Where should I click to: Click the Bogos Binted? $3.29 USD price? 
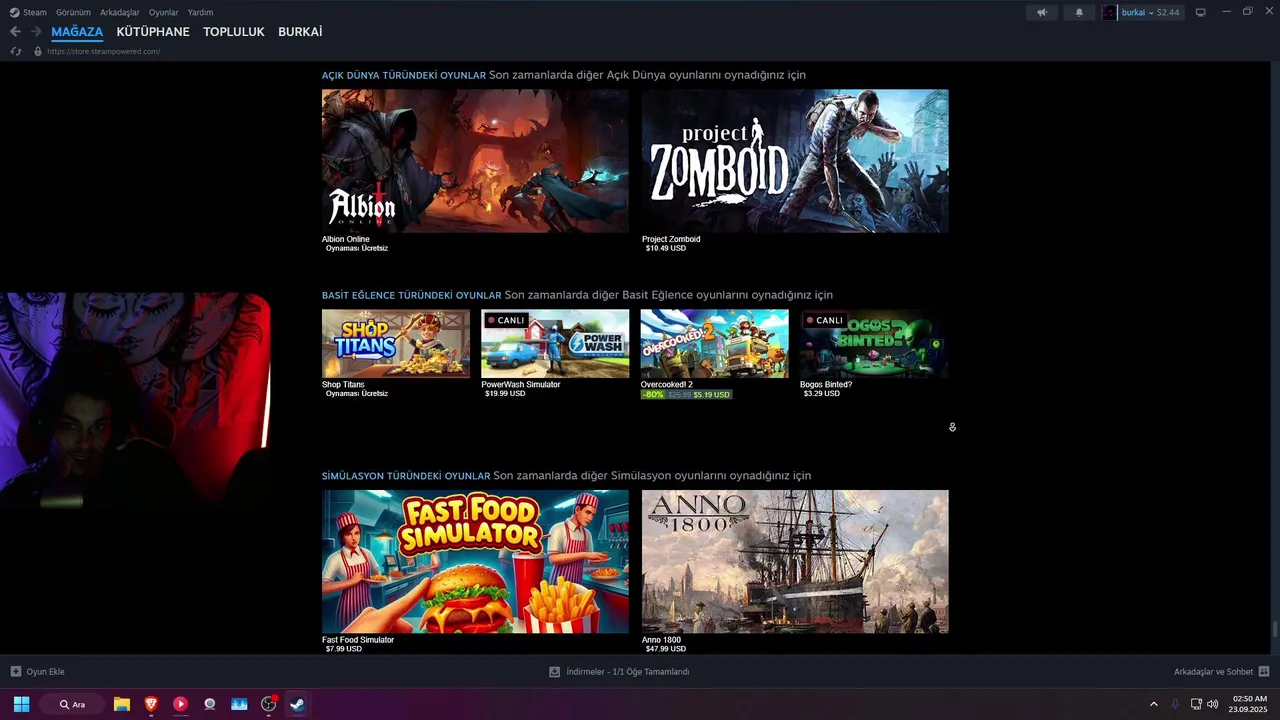(822, 394)
